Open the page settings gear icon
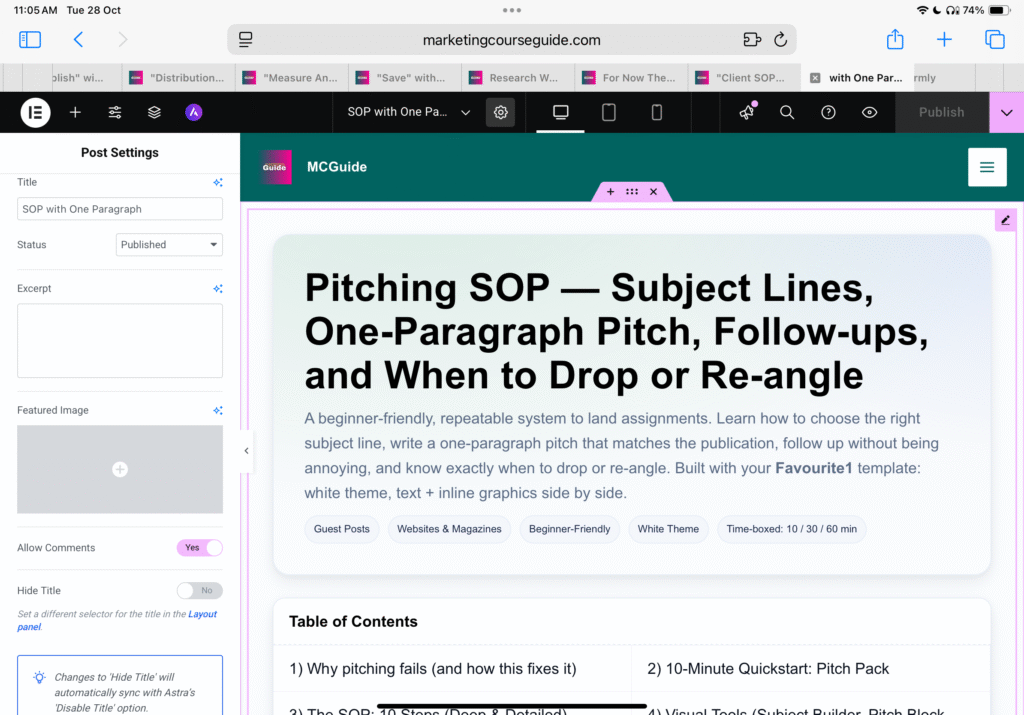1024x715 pixels. (x=500, y=112)
